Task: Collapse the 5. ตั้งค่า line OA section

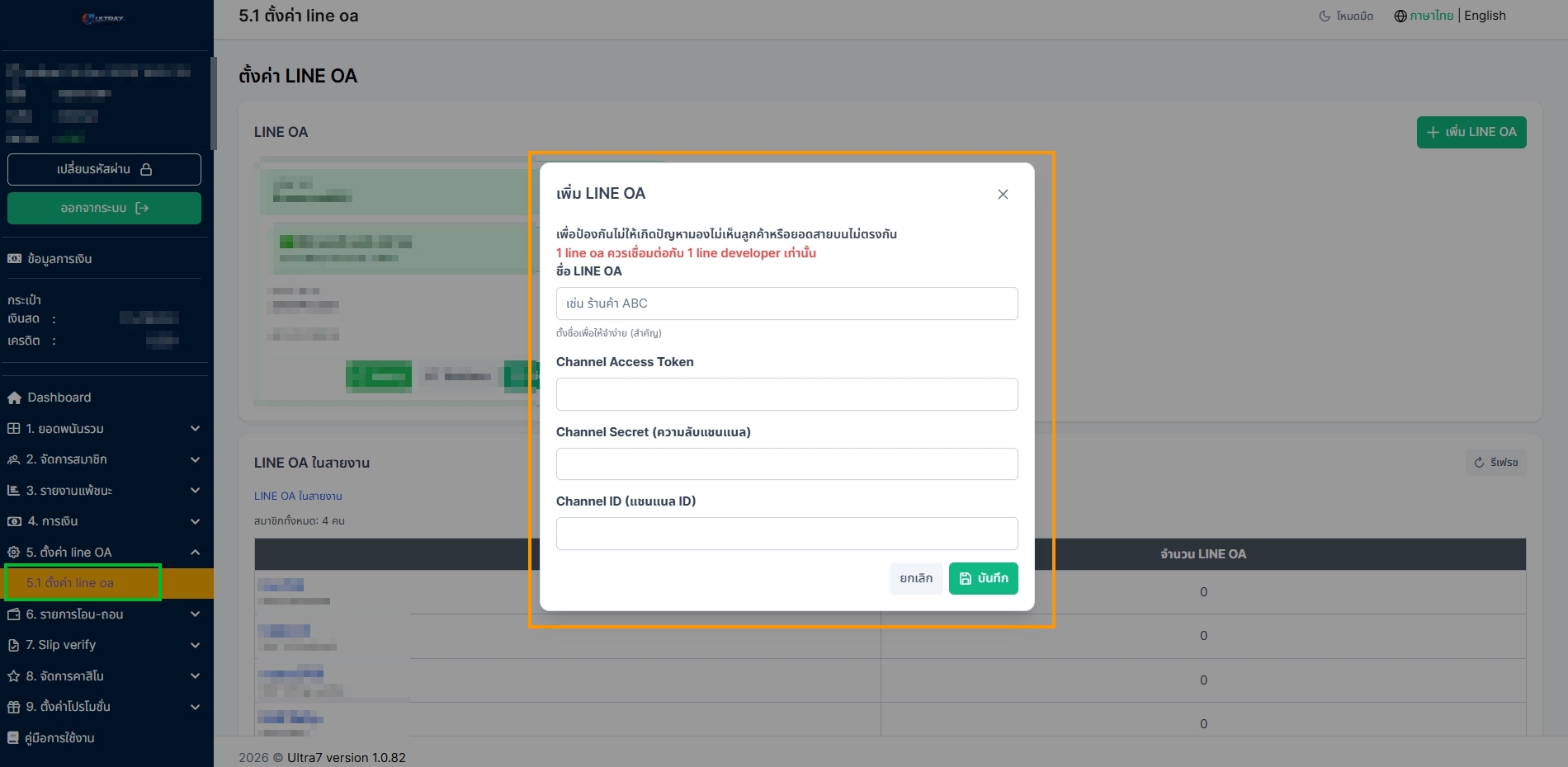Action: (195, 553)
